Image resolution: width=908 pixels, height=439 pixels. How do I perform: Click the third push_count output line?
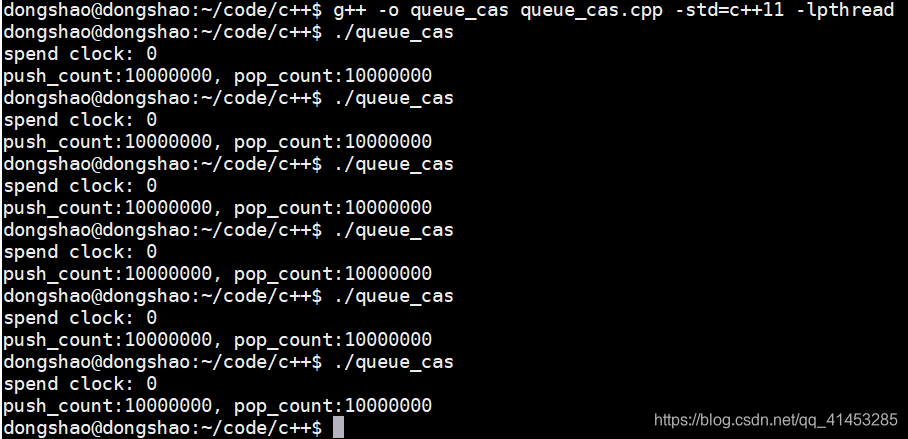[217, 208]
